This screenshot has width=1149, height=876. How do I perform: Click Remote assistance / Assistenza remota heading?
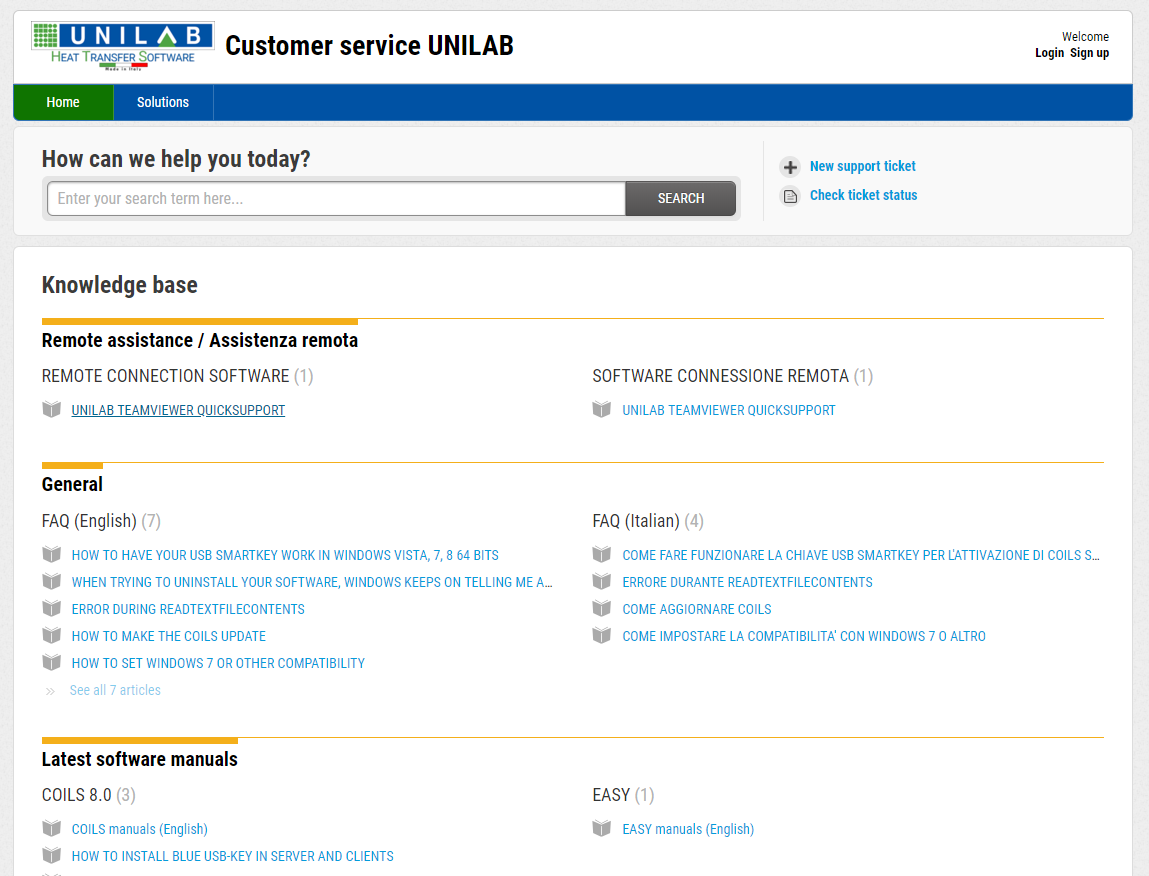[200, 341]
